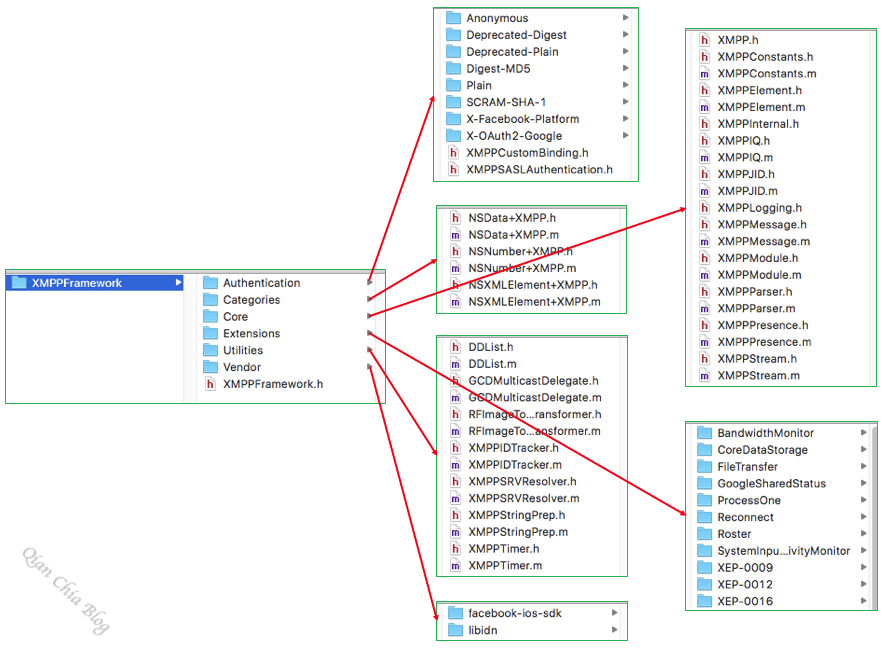Click the Utilities folder icon
The width and height of the screenshot is (885, 648).
coord(211,350)
